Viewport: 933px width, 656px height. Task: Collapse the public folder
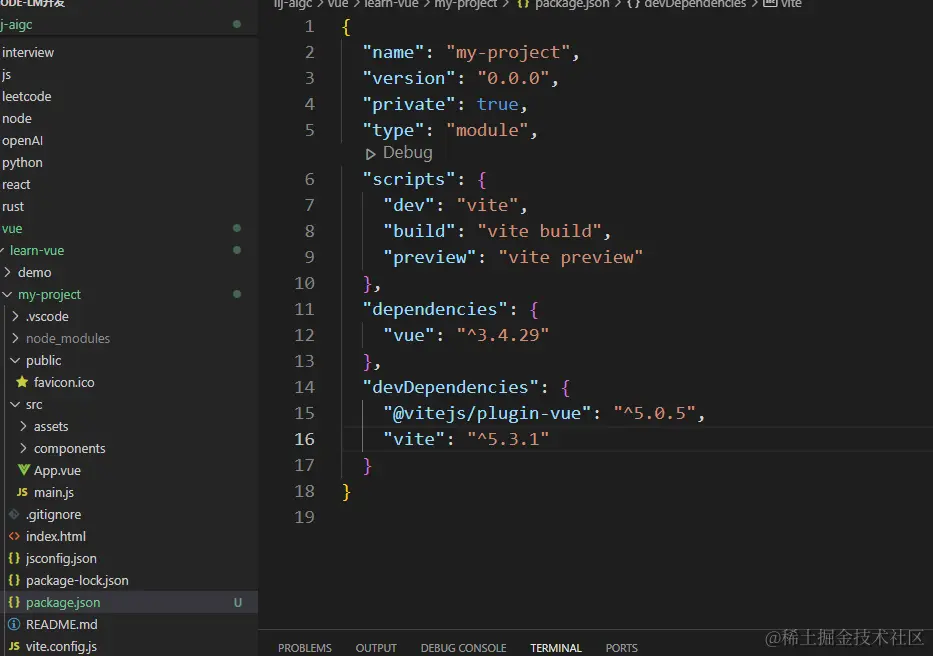[15, 360]
